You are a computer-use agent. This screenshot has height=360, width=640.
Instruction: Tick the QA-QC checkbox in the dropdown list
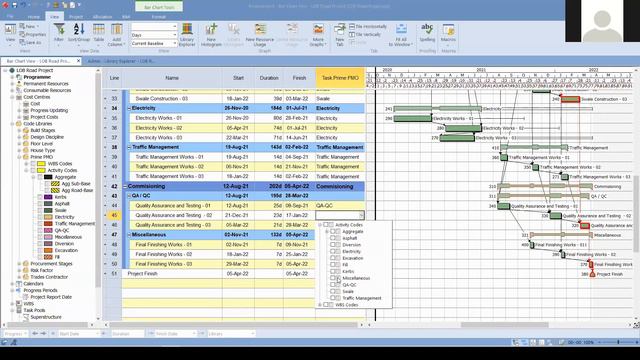pyautogui.click(x=333, y=284)
